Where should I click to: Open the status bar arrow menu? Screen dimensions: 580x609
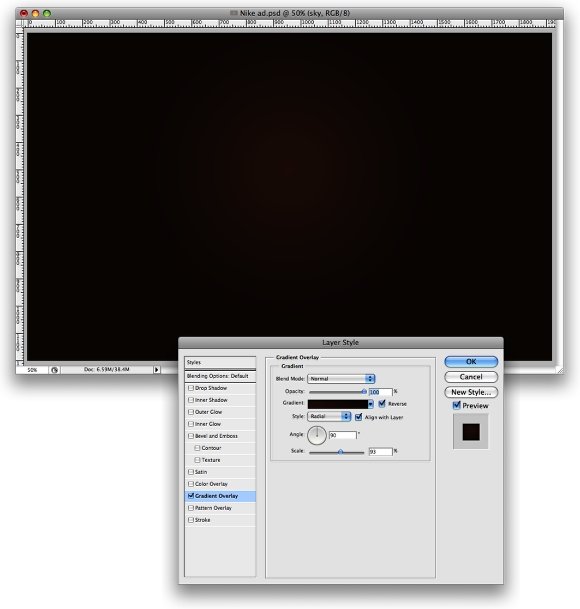pyautogui.click(x=157, y=370)
